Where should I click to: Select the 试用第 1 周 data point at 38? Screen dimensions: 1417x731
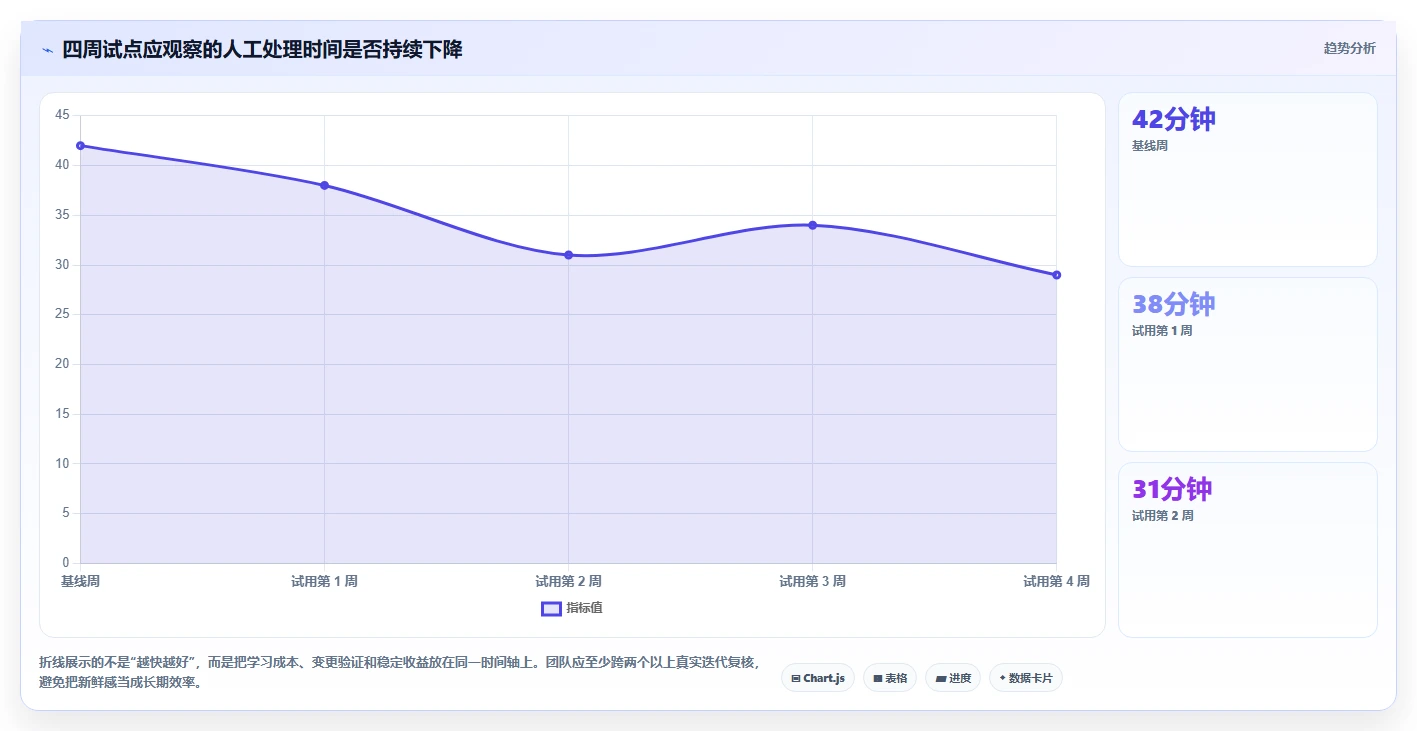tap(324, 185)
